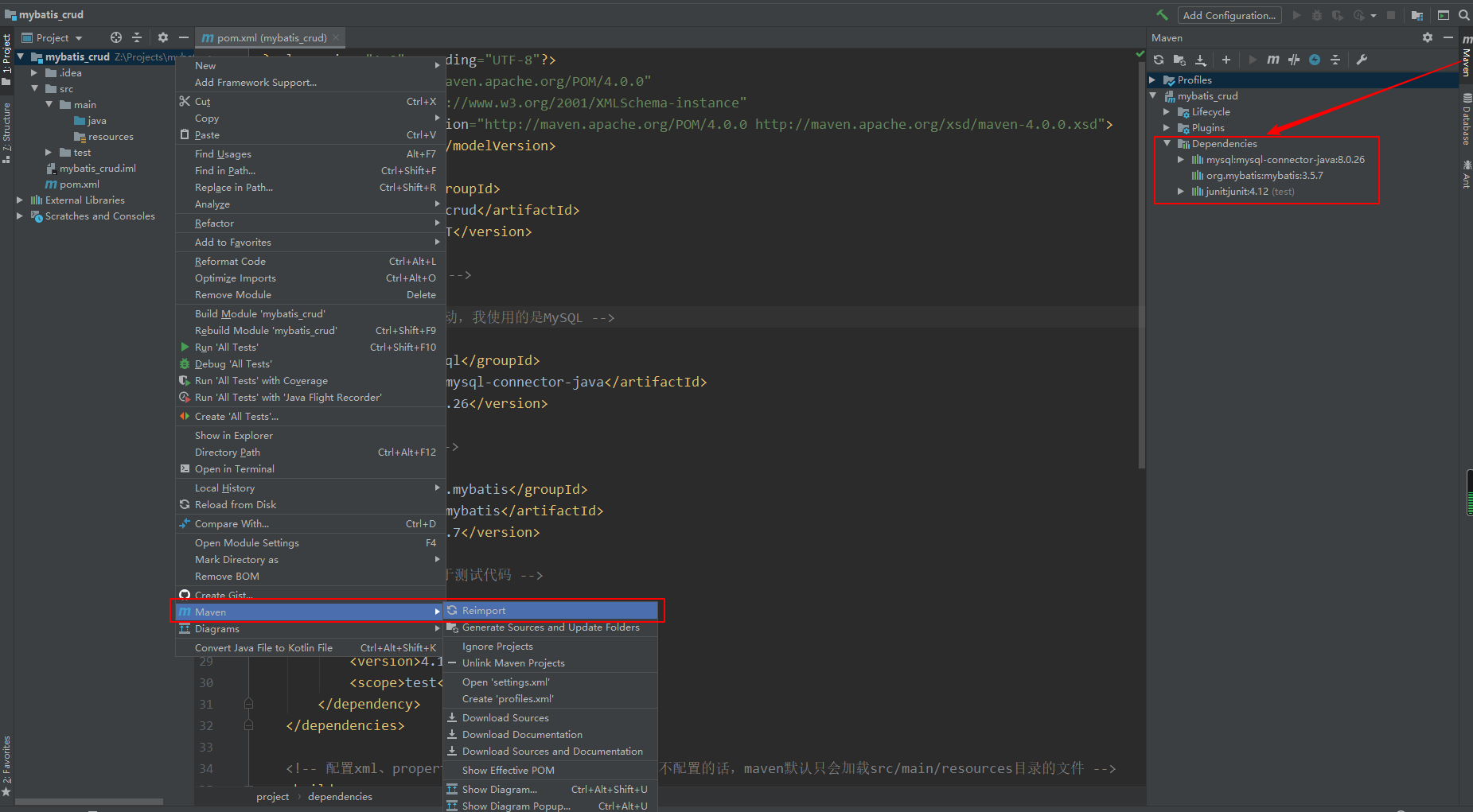1473x812 pixels.
Task: Open Project panel gear options
Action: coord(163,37)
